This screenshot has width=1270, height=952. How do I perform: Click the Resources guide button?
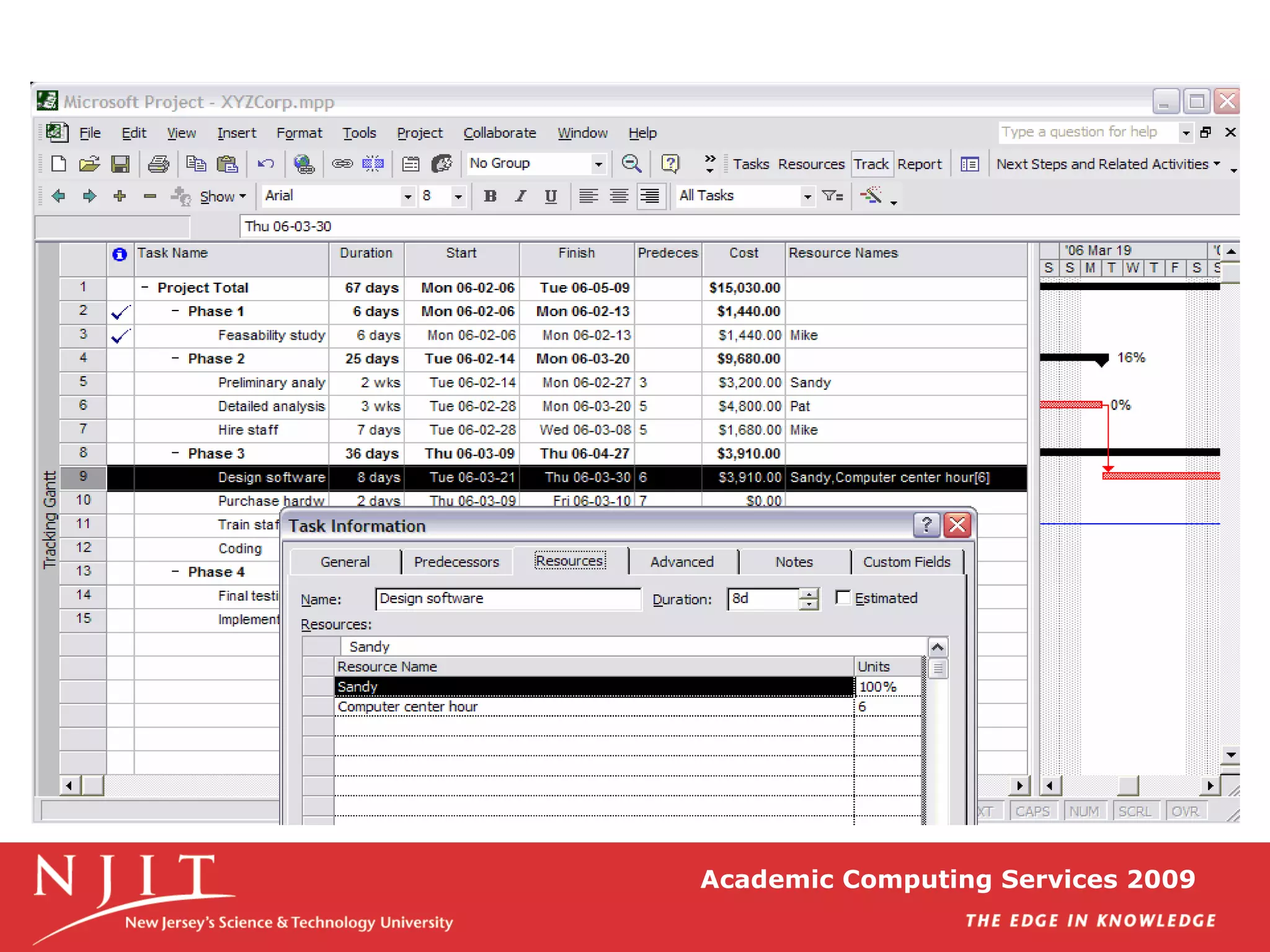pos(811,164)
